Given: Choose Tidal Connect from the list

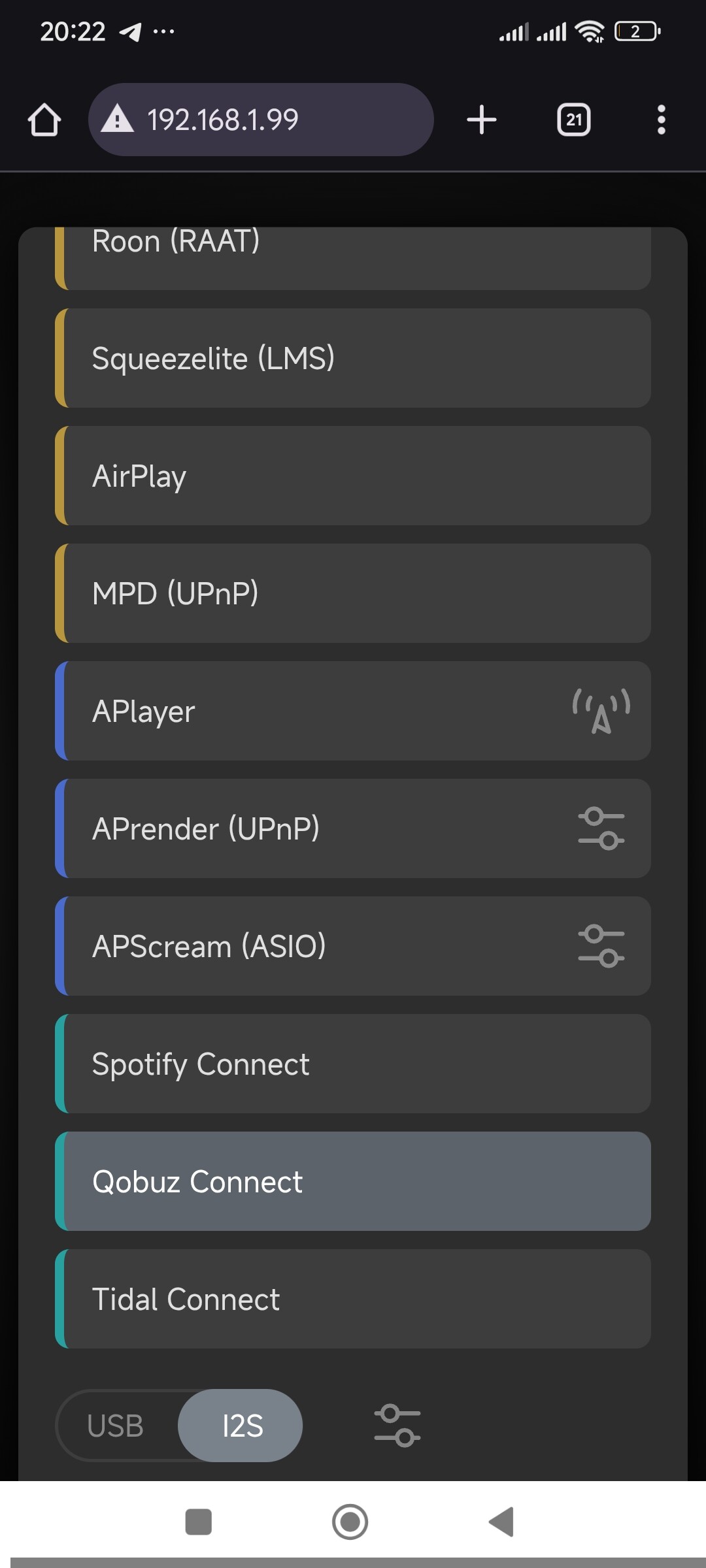Looking at the screenshot, I should pyautogui.click(x=353, y=1299).
